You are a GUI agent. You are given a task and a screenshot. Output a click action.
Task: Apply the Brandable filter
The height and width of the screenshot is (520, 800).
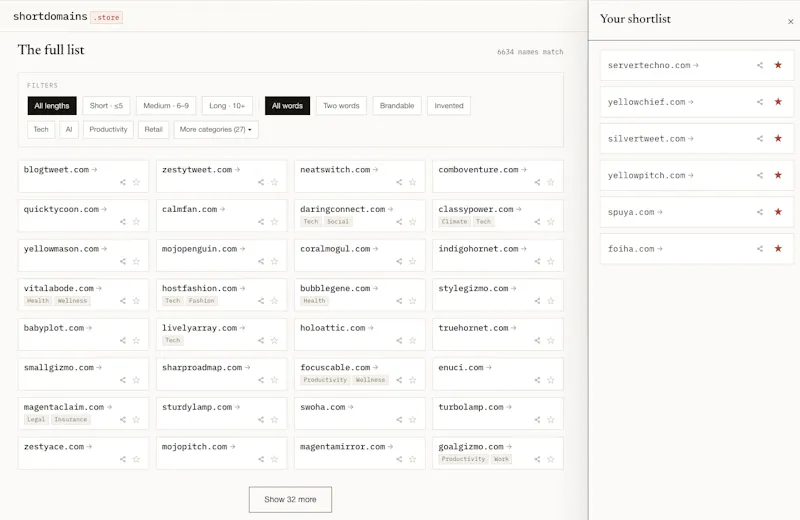(397, 106)
